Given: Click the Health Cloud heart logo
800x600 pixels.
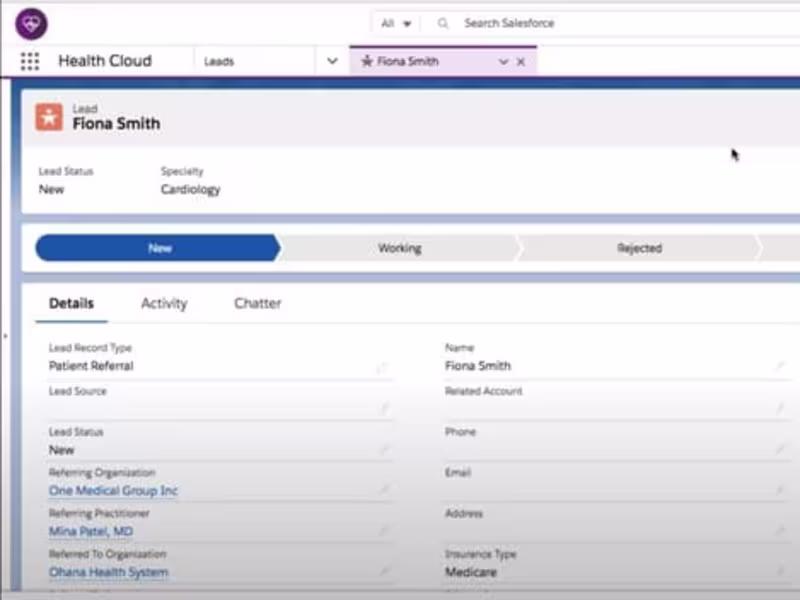Looking at the screenshot, I should [31, 22].
